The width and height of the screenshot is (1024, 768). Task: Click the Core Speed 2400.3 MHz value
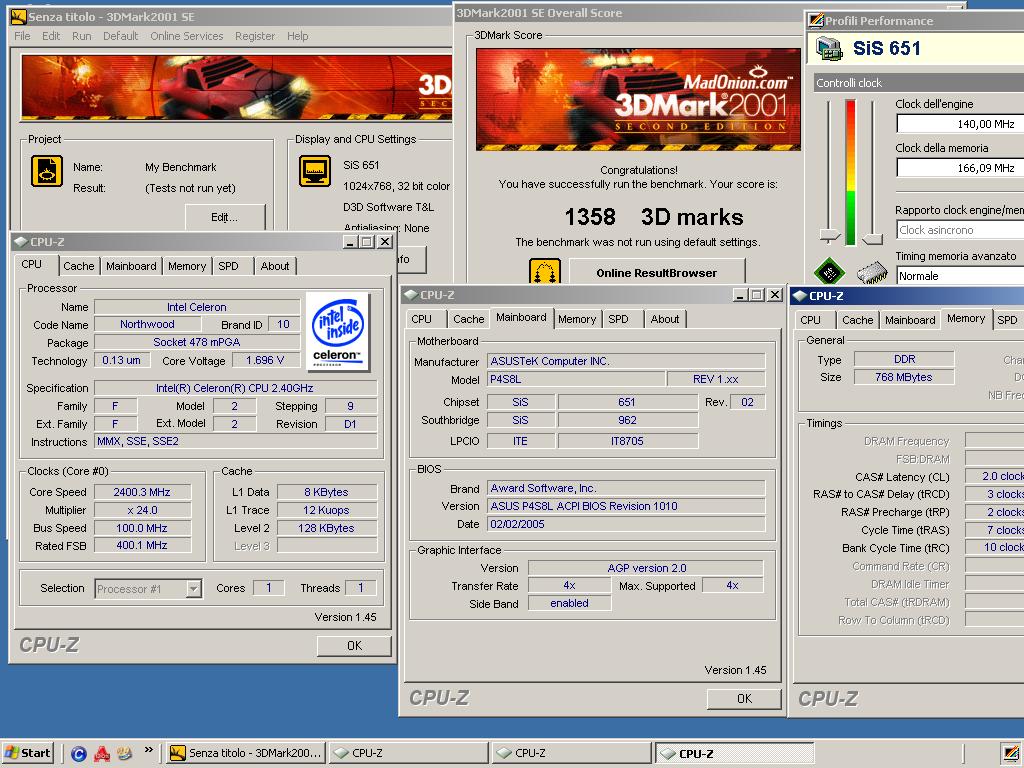[x=142, y=492]
